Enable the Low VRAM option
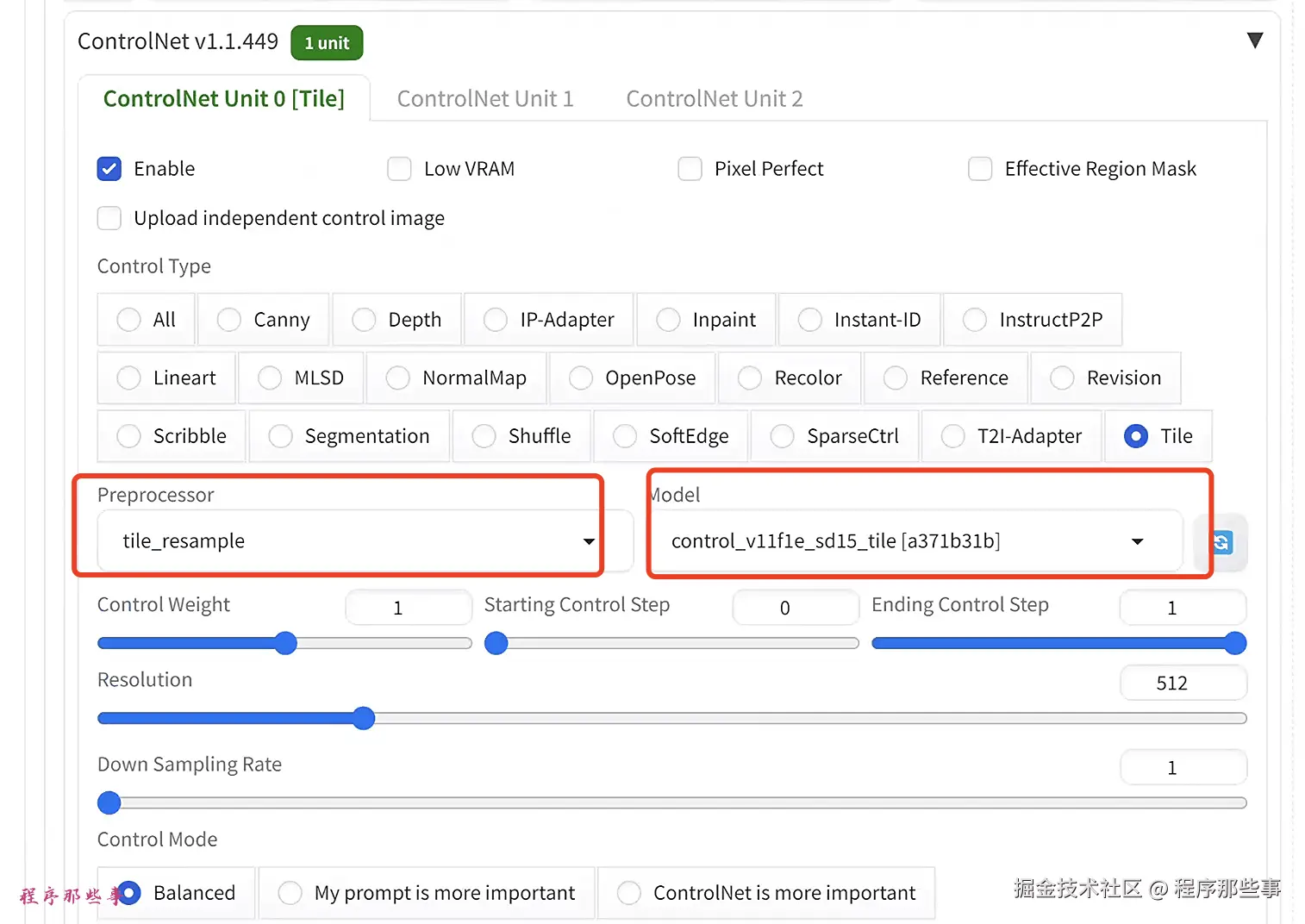The width and height of the screenshot is (1305, 924). coord(399,169)
